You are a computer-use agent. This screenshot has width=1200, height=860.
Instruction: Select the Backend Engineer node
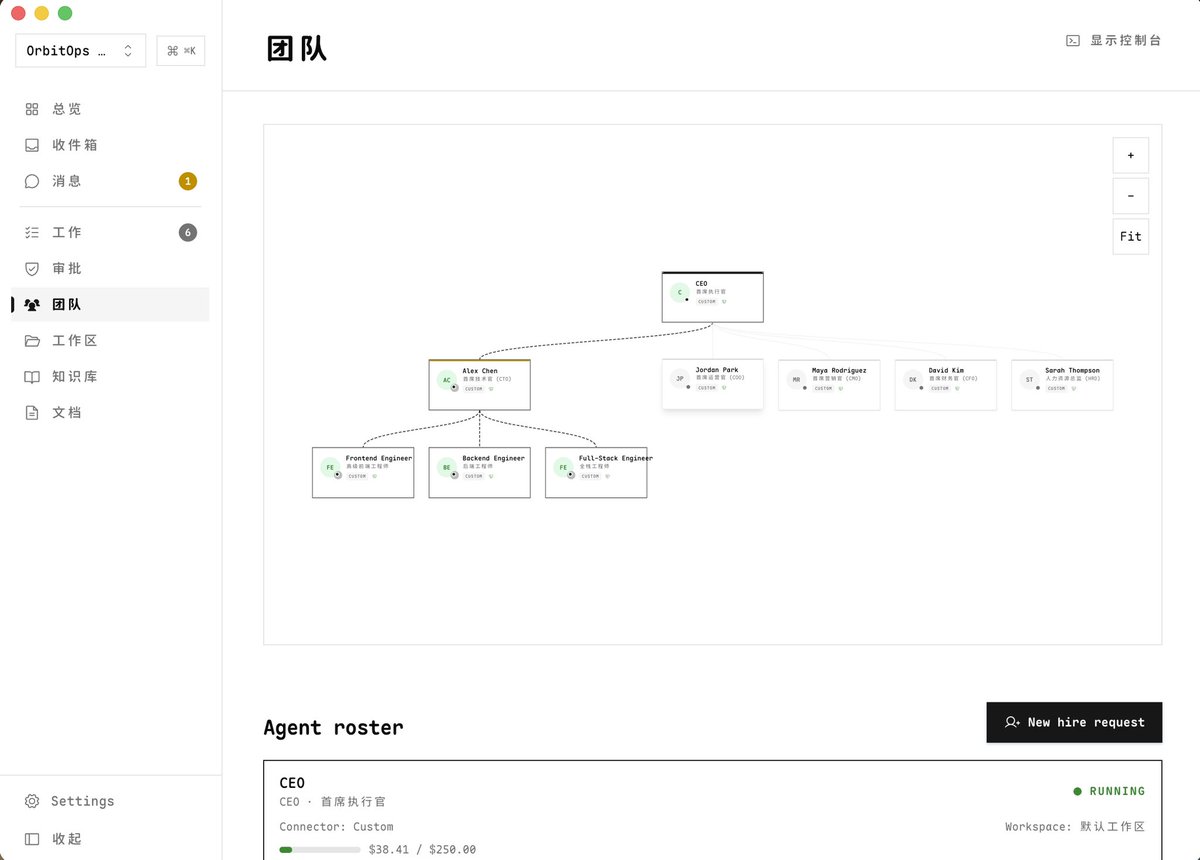pos(479,472)
